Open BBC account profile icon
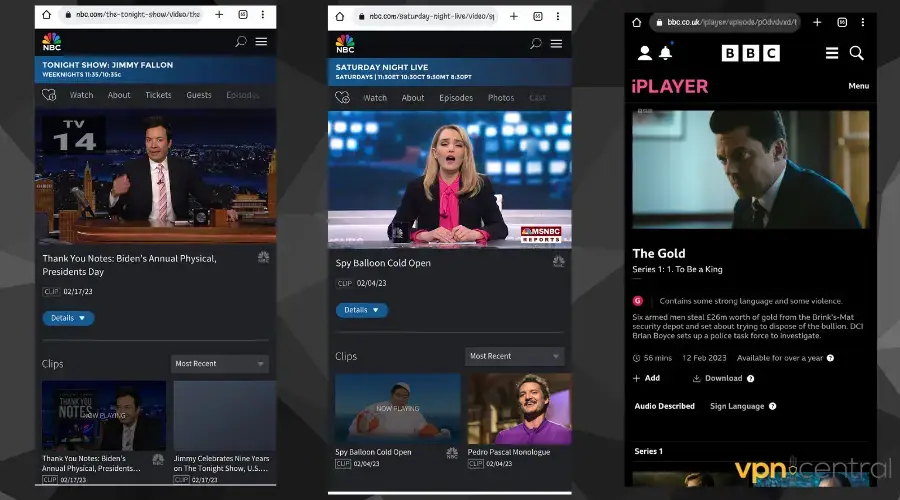Viewport: 900px width, 500px height. pyautogui.click(x=645, y=53)
